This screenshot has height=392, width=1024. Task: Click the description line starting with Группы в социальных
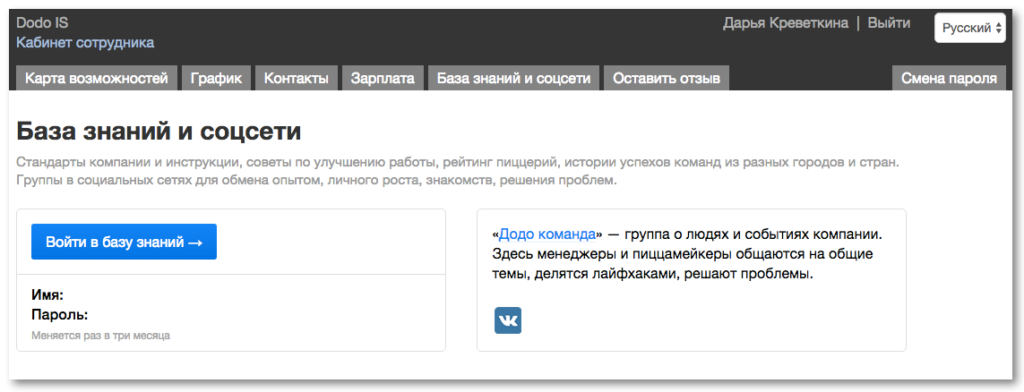(316, 180)
